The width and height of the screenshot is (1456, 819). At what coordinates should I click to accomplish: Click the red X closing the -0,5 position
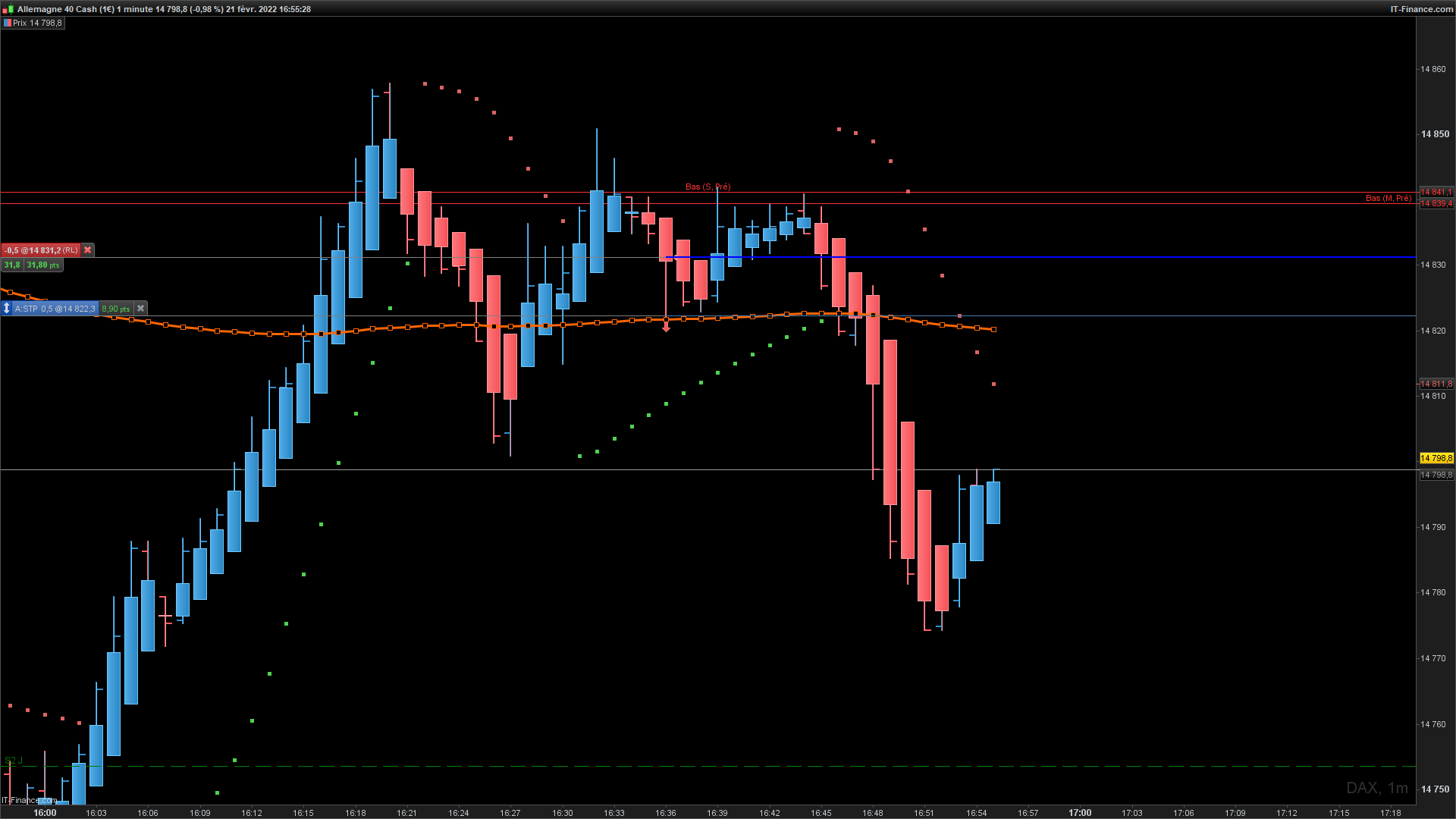tap(88, 250)
